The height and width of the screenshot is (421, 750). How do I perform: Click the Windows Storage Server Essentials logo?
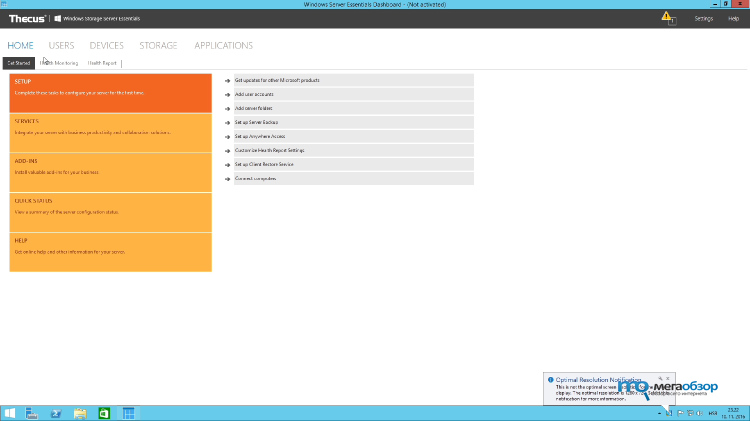pyautogui.click(x=97, y=19)
